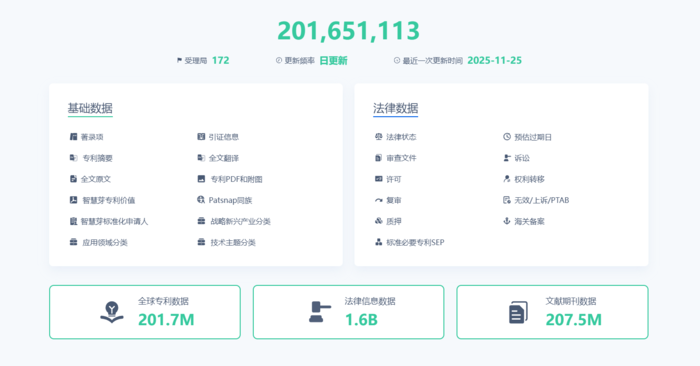Click the 战略新兴产业分类 label
This screenshot has width=700, height=366.
click(x=241, y=221)
